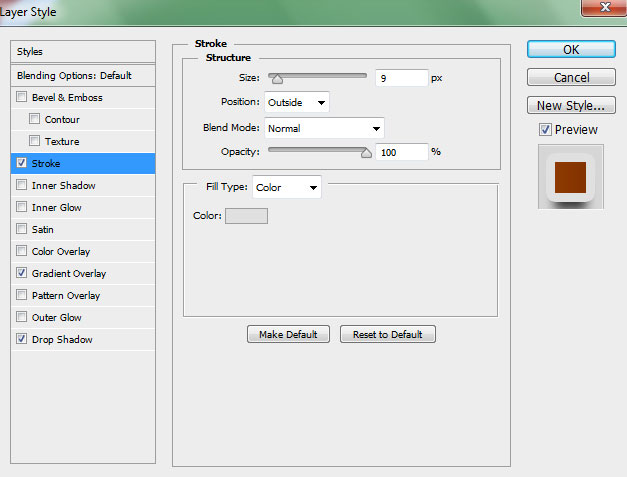This screenshot has width=627, height=477.
Task: Open the Position dropdown set to Outside
Action: [x=297, y=102]
